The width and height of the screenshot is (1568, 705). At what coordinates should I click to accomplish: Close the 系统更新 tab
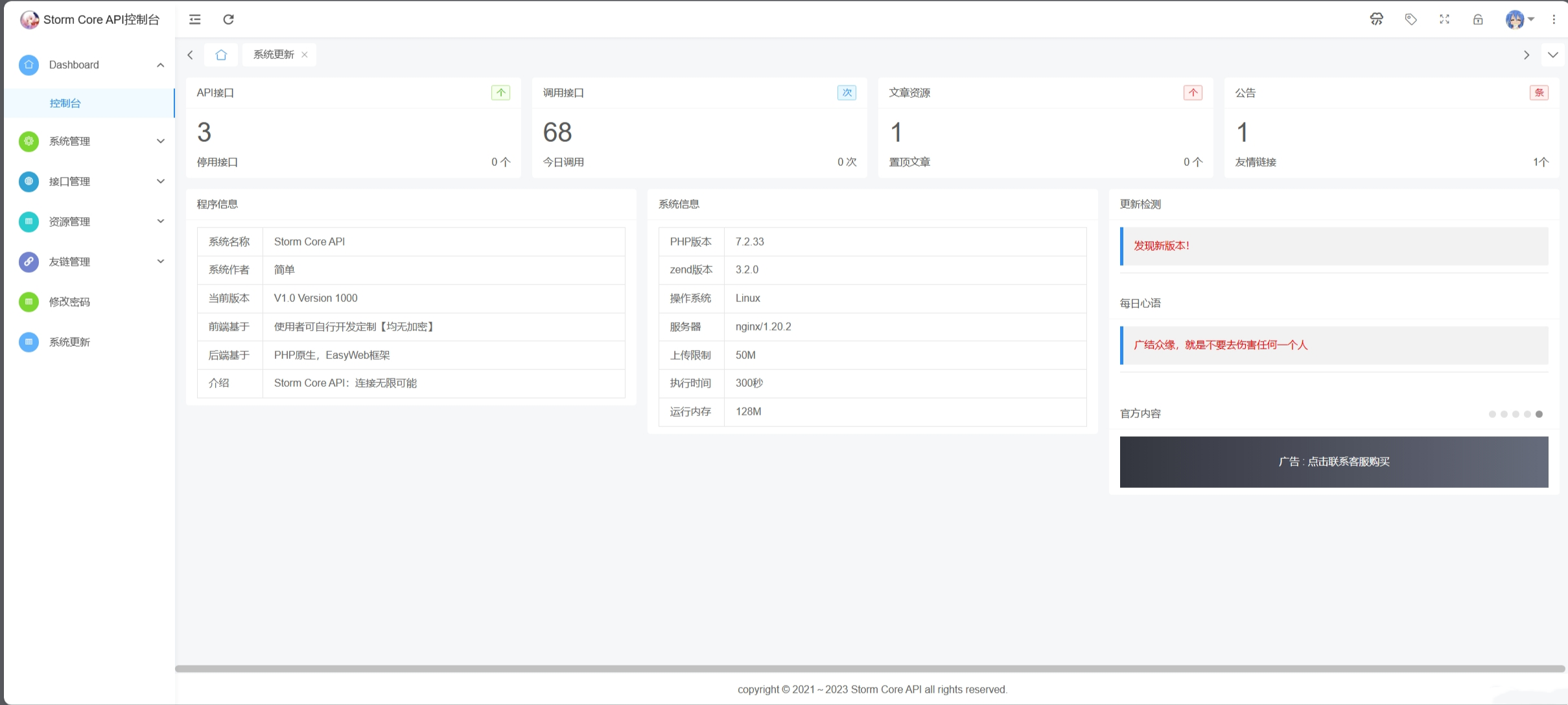point(304,54)
